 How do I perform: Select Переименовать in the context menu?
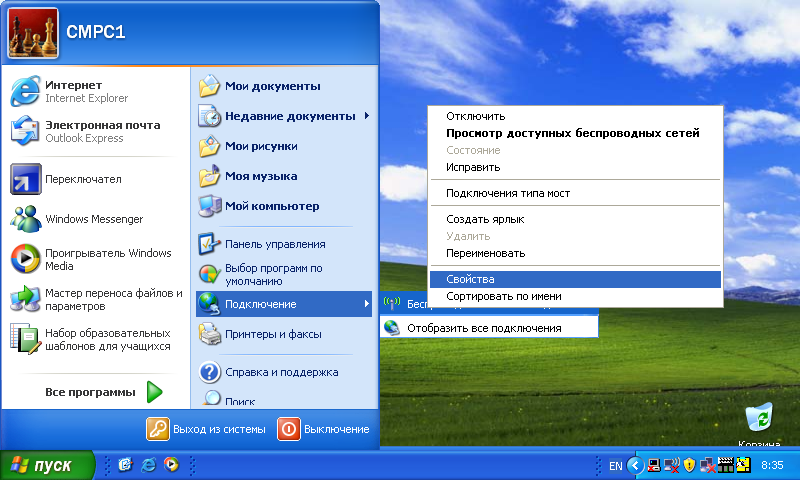pos(576,254)
